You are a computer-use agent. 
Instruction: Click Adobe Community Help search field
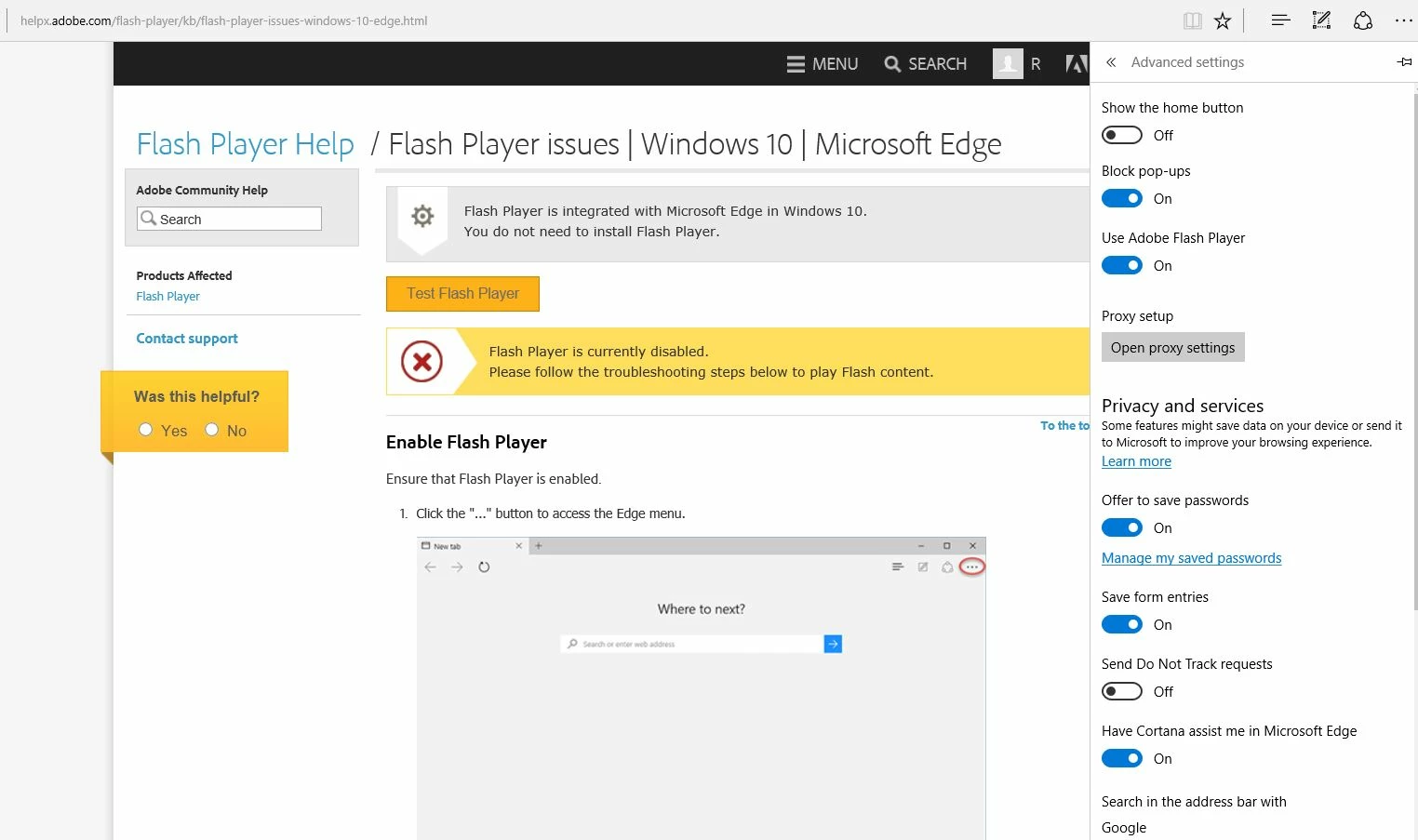[x=229, y=219]
